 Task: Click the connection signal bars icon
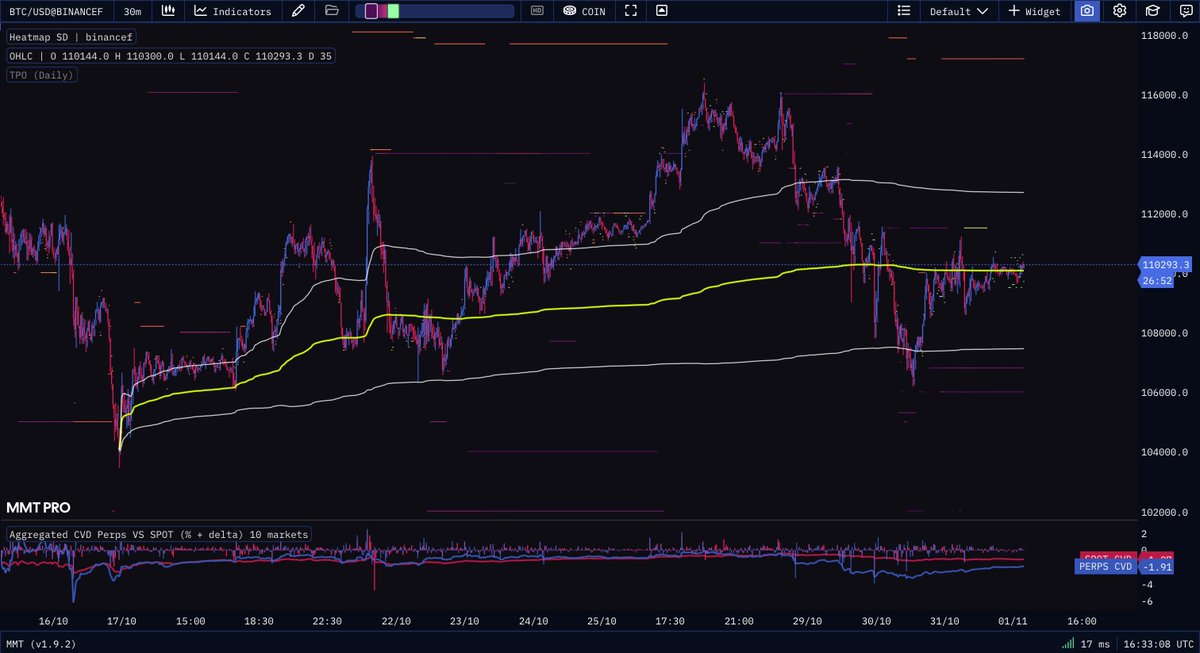click(x=1069, y=643)
